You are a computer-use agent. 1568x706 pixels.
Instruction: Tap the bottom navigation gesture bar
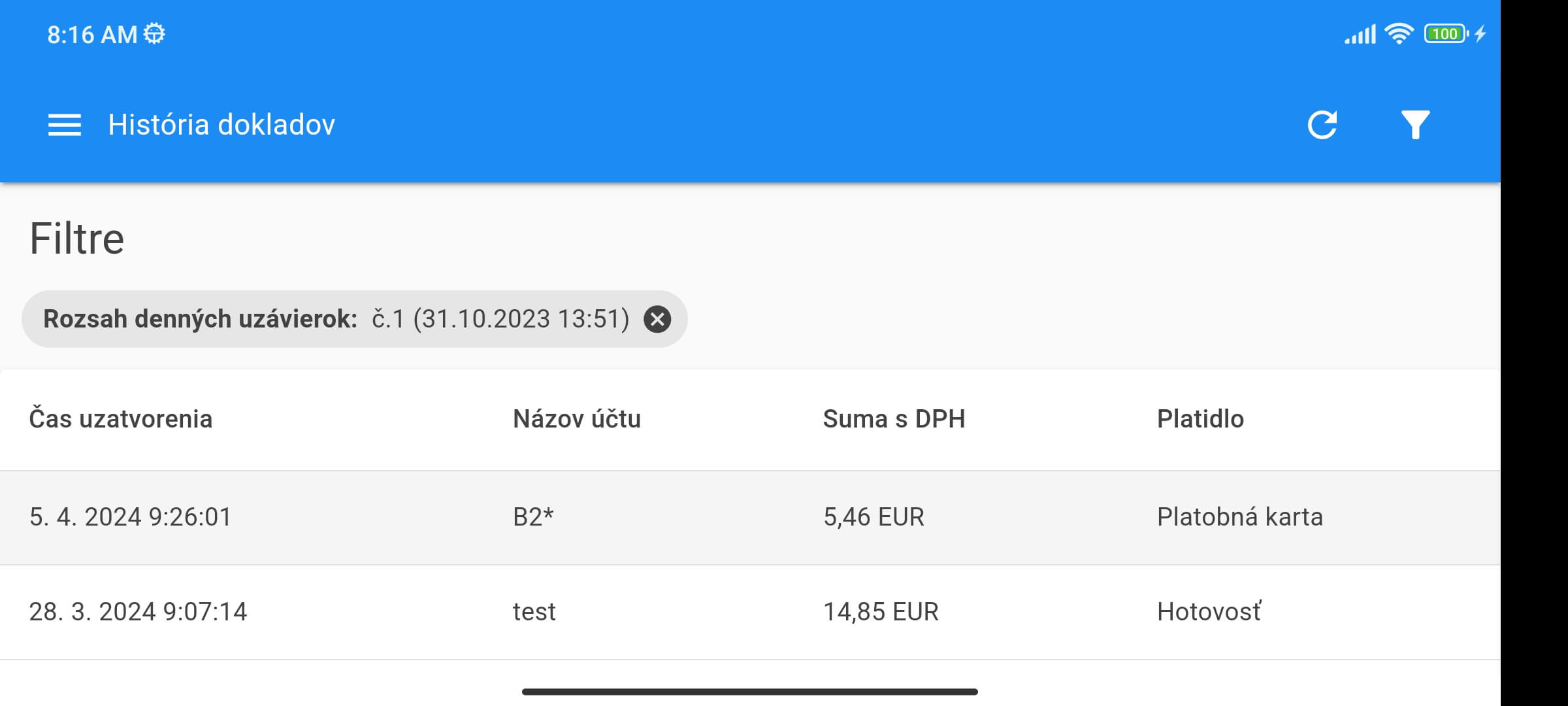click(750, 692)
